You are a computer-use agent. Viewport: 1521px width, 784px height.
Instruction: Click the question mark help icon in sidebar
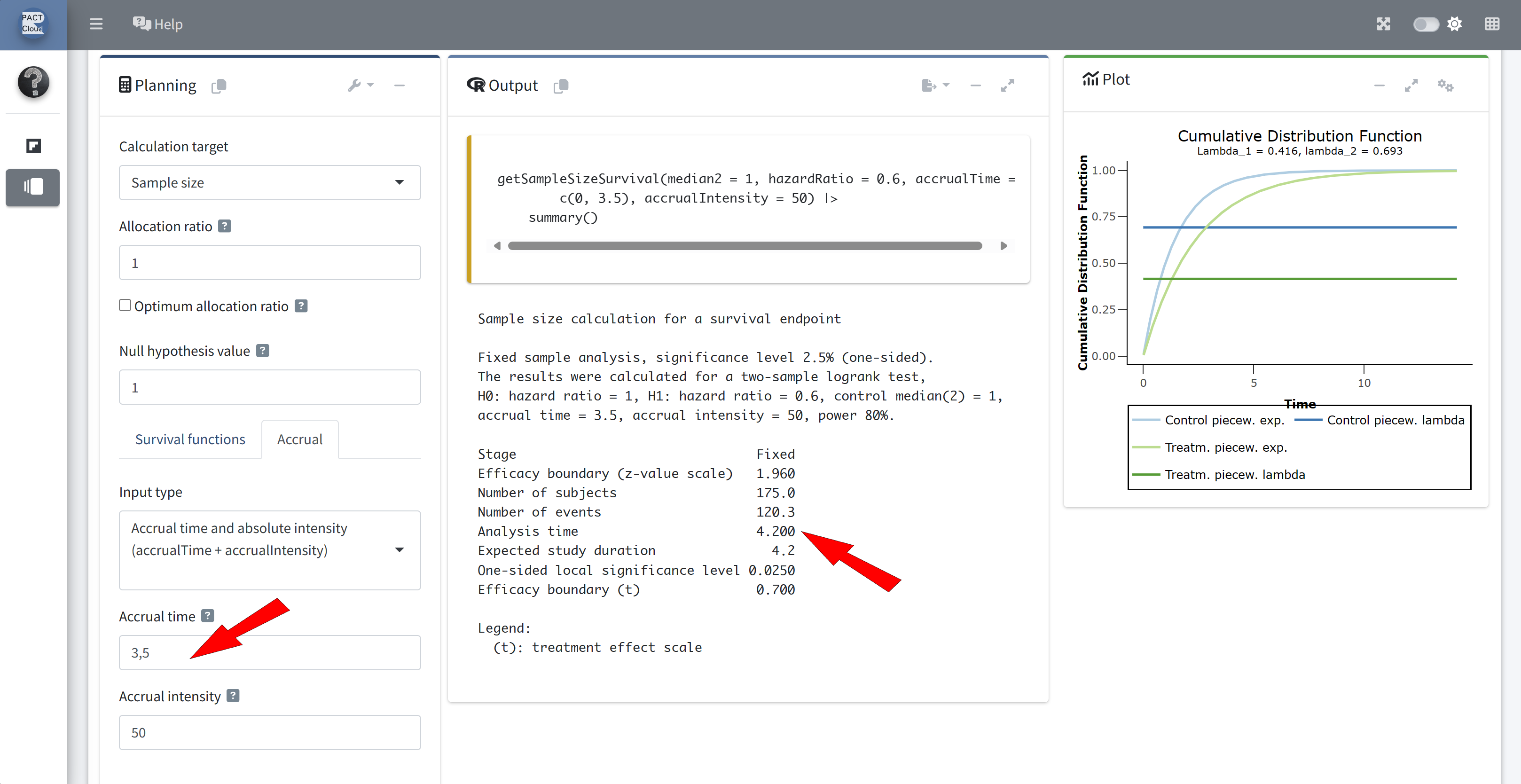coord(33,82)
